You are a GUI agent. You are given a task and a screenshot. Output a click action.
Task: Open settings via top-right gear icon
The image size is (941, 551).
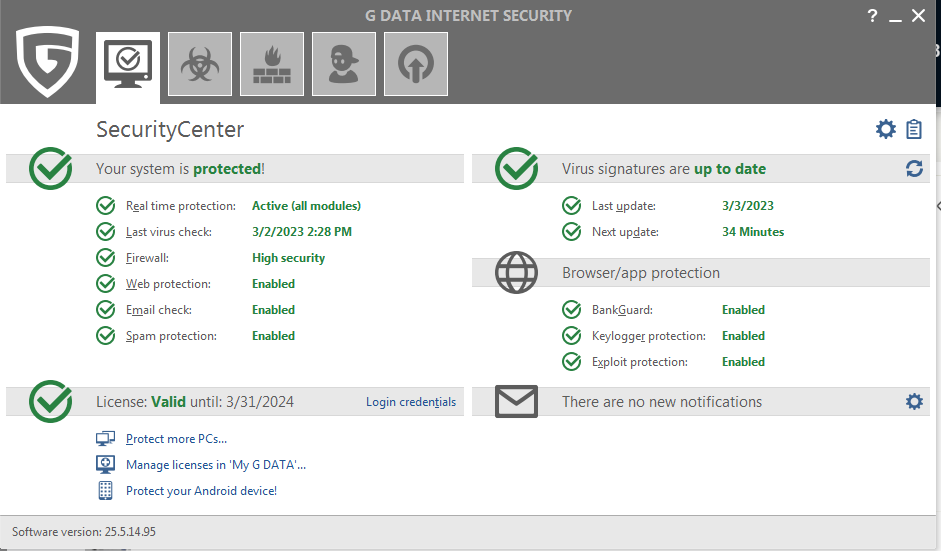[x=885, y=129]
